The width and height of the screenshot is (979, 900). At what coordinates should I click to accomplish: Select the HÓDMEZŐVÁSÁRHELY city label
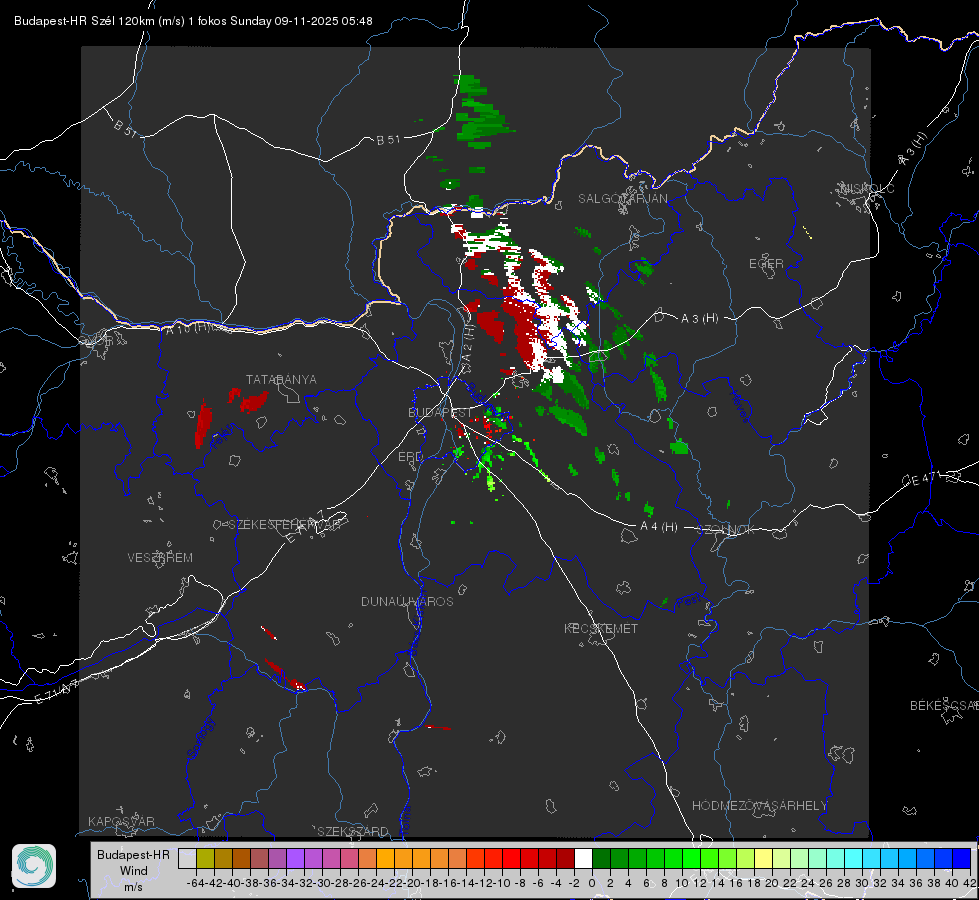coord(759,806)
